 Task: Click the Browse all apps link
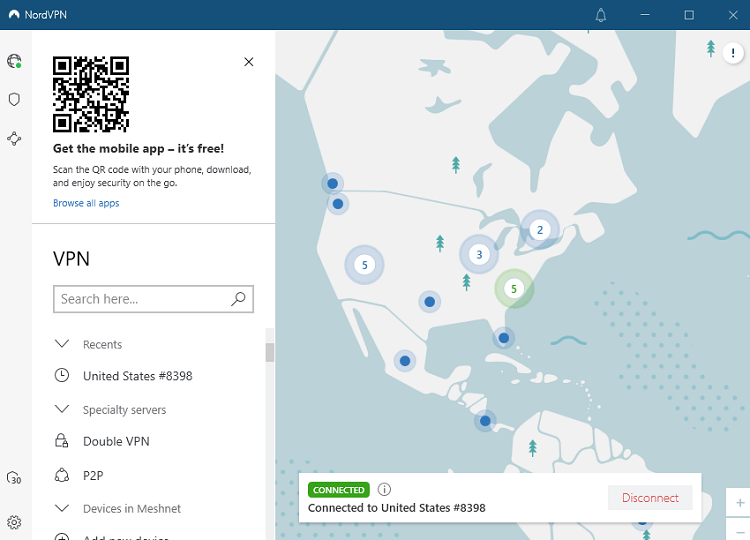[86, 203]
